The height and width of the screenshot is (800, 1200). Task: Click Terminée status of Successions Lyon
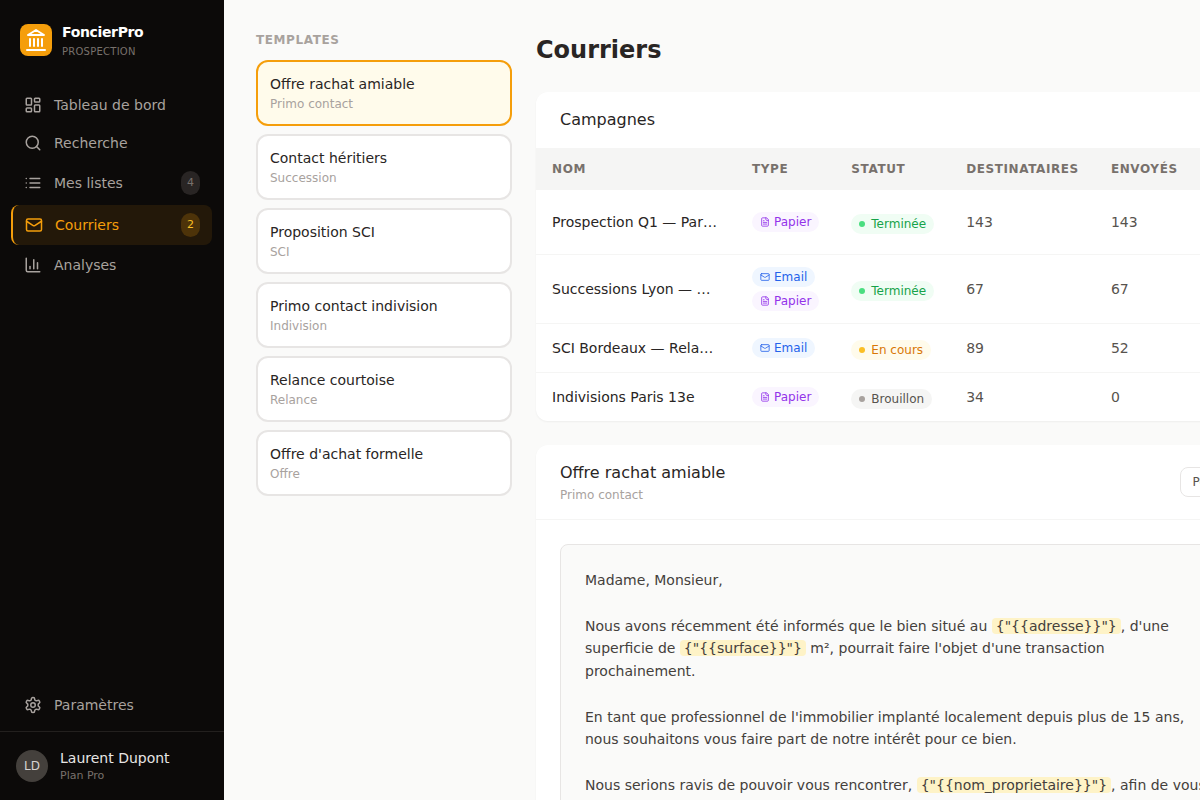[x=892, y=291]
